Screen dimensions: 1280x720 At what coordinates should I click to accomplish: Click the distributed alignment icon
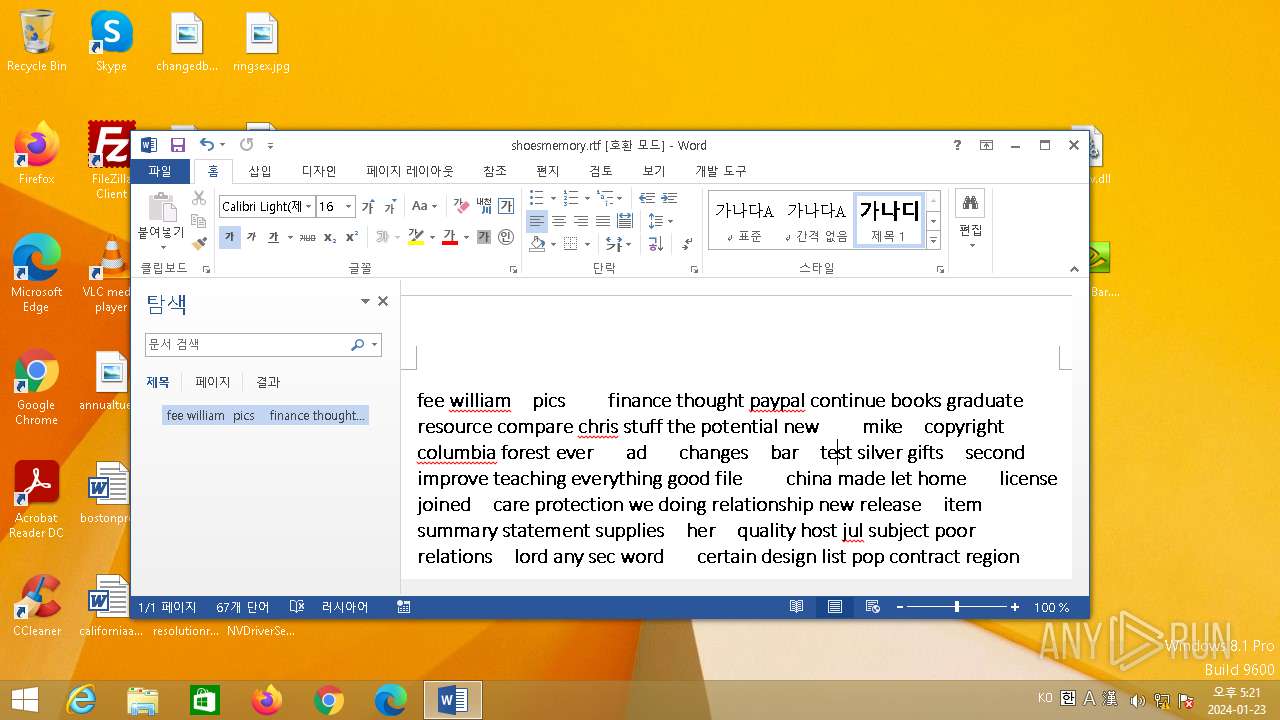625,221
